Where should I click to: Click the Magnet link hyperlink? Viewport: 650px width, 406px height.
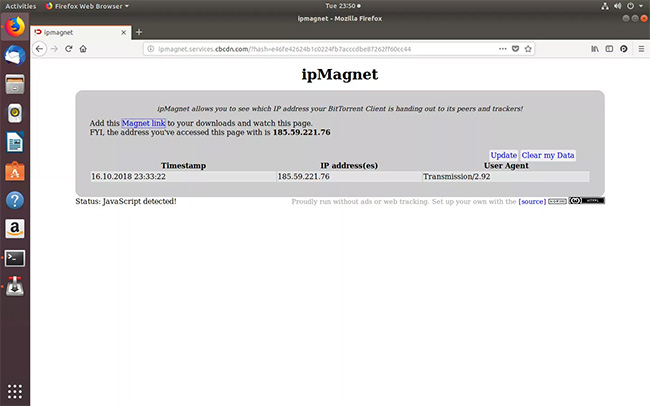[143, 123]
